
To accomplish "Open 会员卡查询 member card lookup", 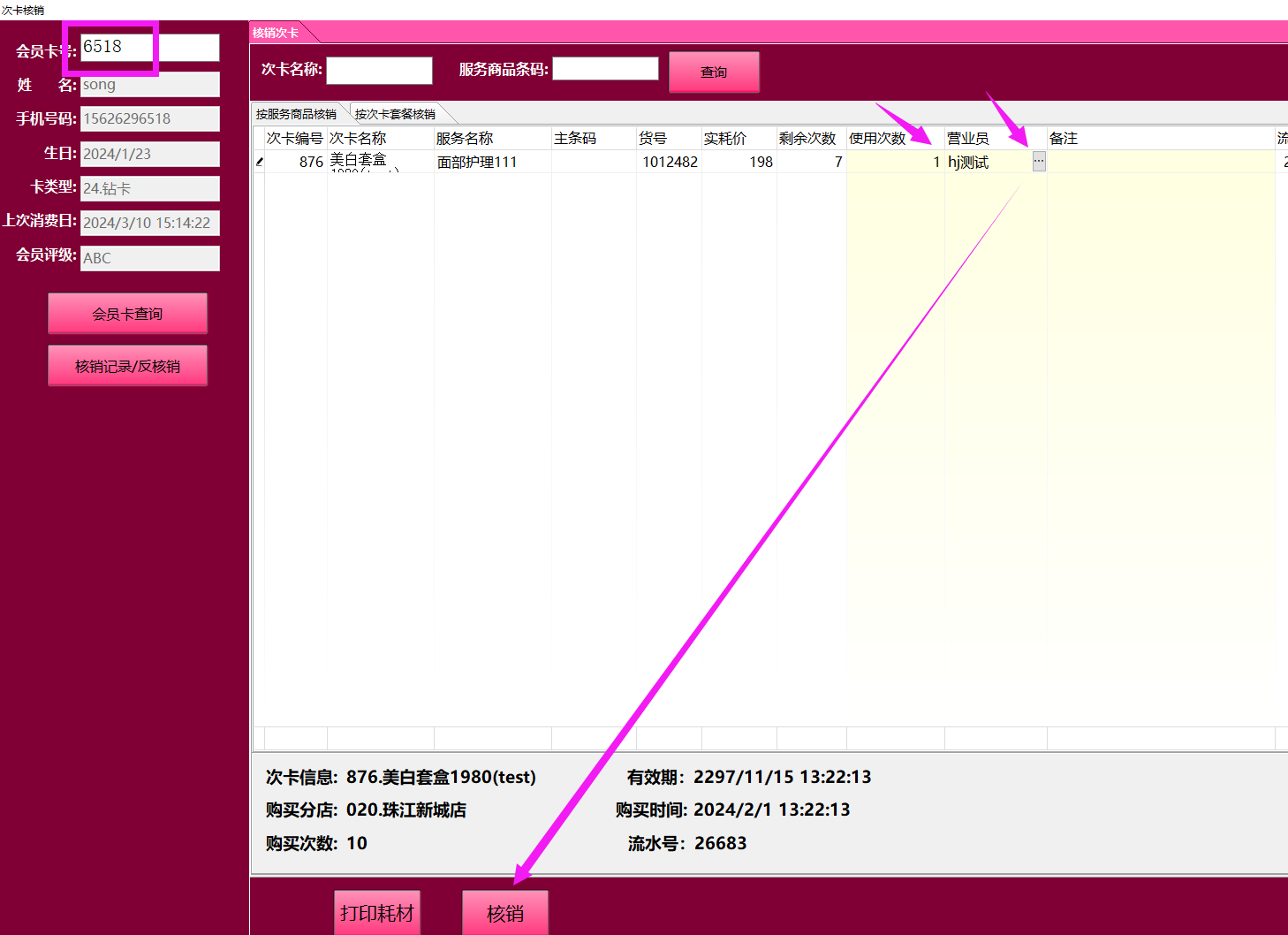I will tap(127, 314).
